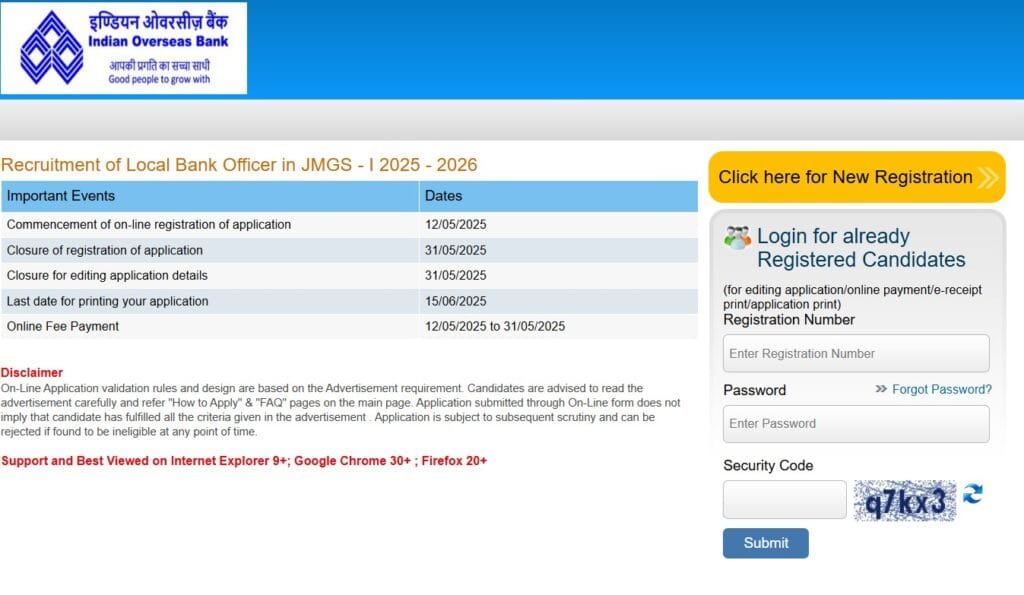Click the red Disclaimer heading

pyautogui.click(x=32, y=373)
